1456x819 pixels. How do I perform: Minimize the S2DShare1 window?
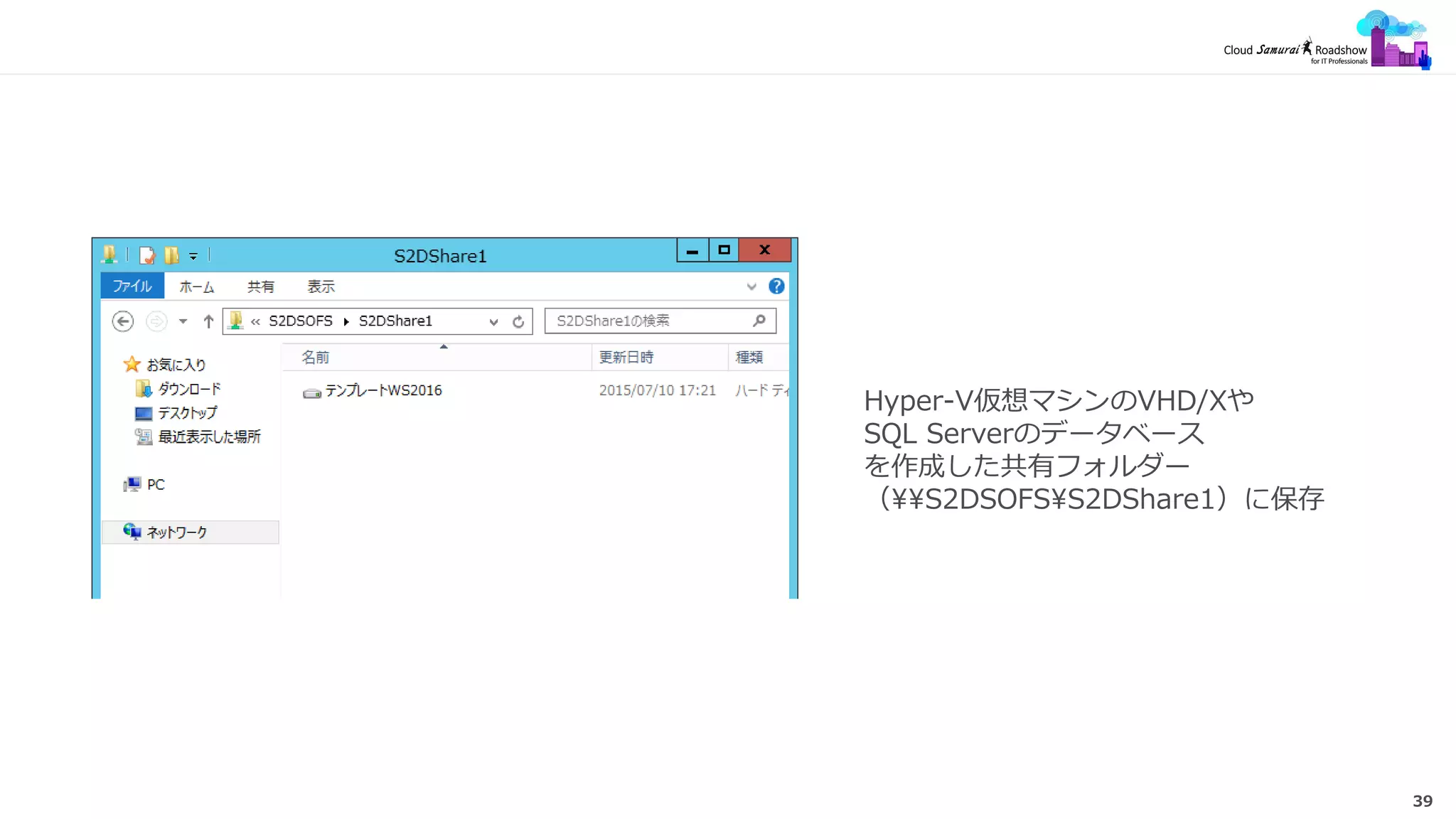click(x=692, y=250)
